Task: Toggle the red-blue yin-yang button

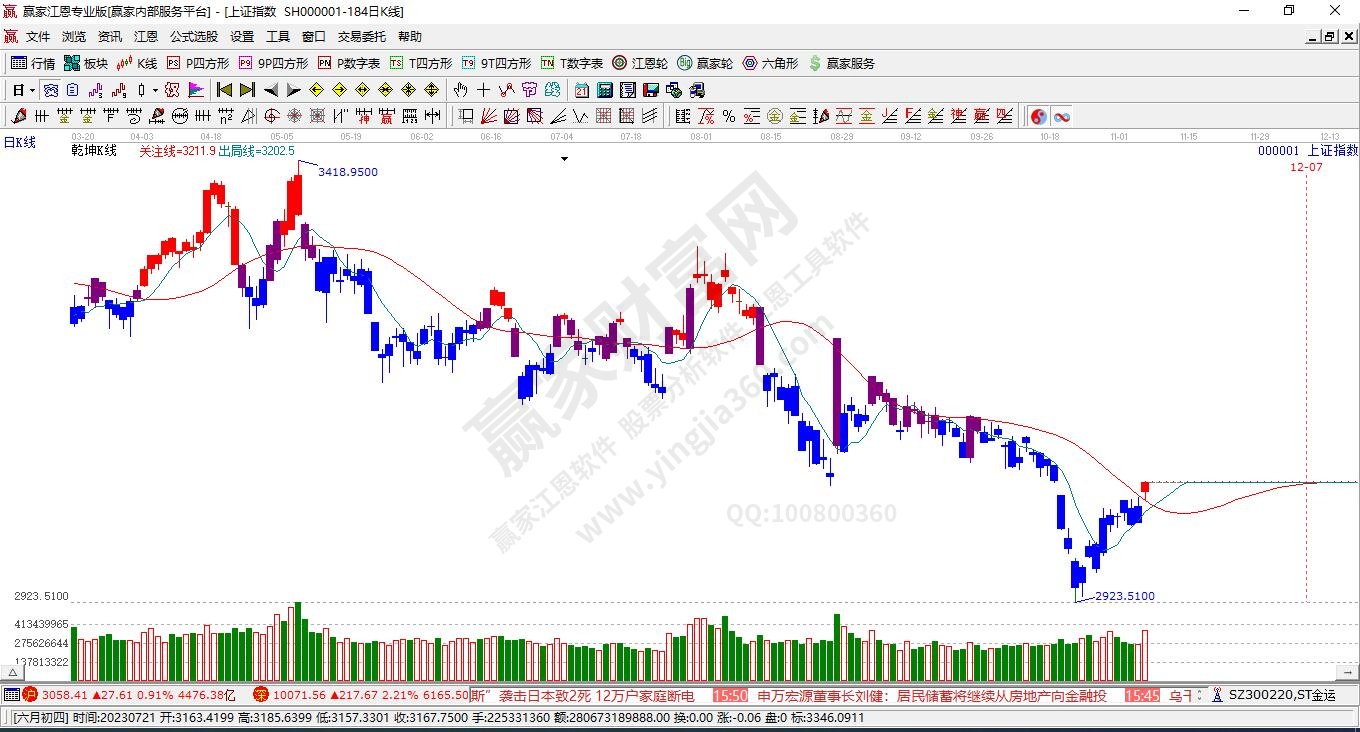Action: coord(1039,116)
